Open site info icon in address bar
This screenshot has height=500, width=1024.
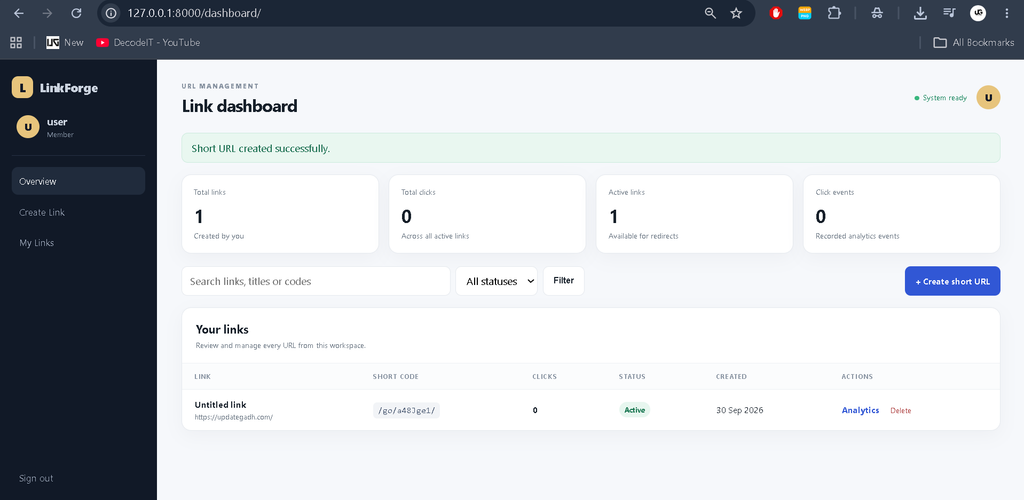tap(111, 13)
